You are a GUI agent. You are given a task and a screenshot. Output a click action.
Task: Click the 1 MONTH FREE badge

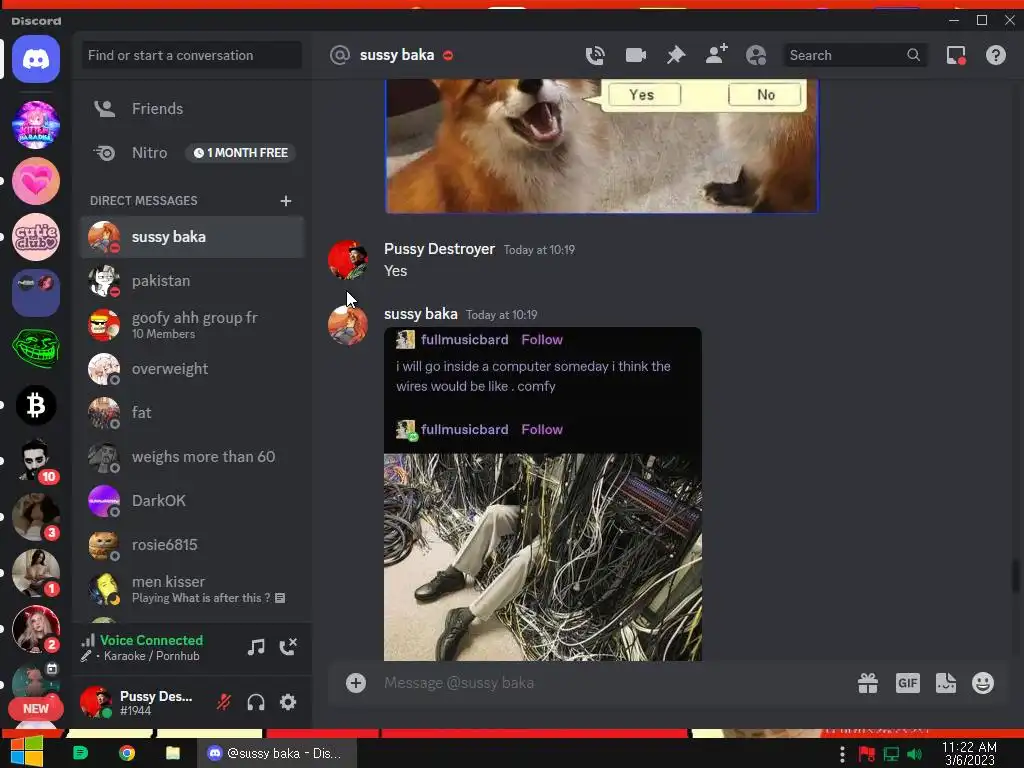tap(240, 153)
